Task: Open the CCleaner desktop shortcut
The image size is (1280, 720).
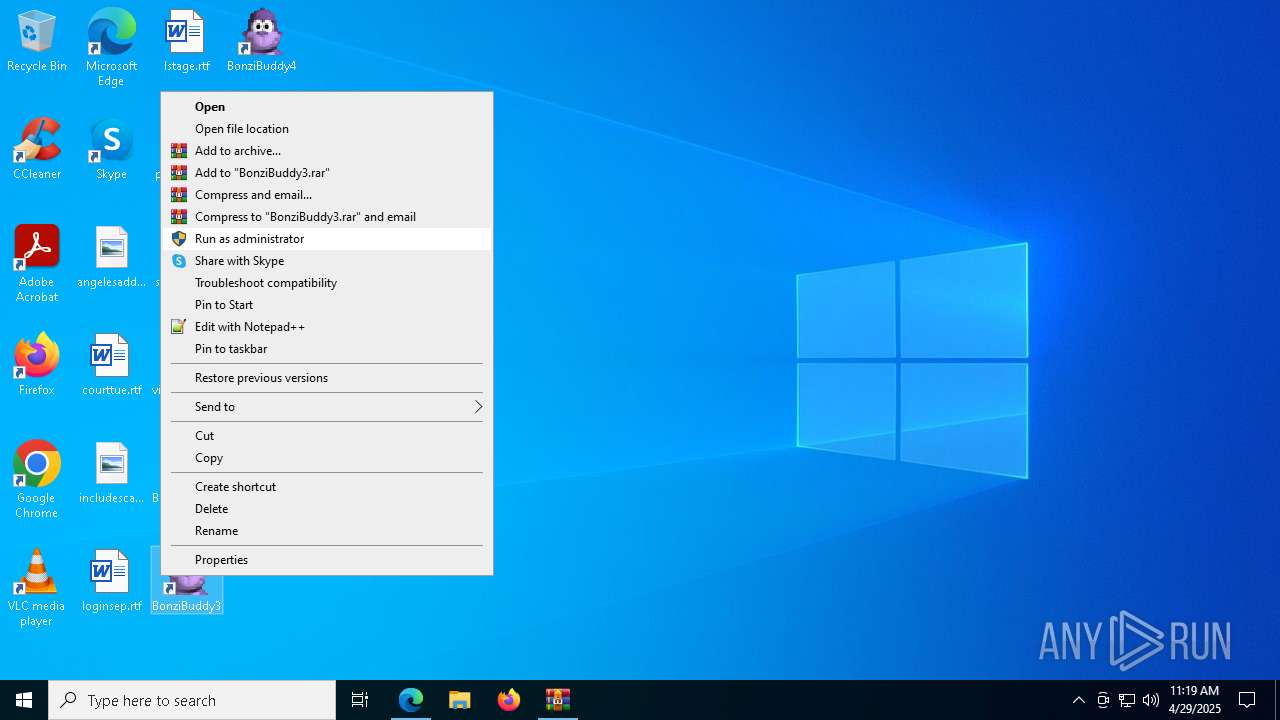Action: 37,150
